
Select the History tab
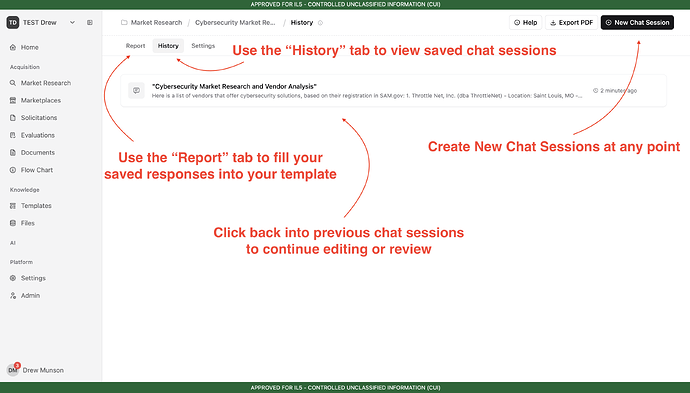(x=168, y=46)
